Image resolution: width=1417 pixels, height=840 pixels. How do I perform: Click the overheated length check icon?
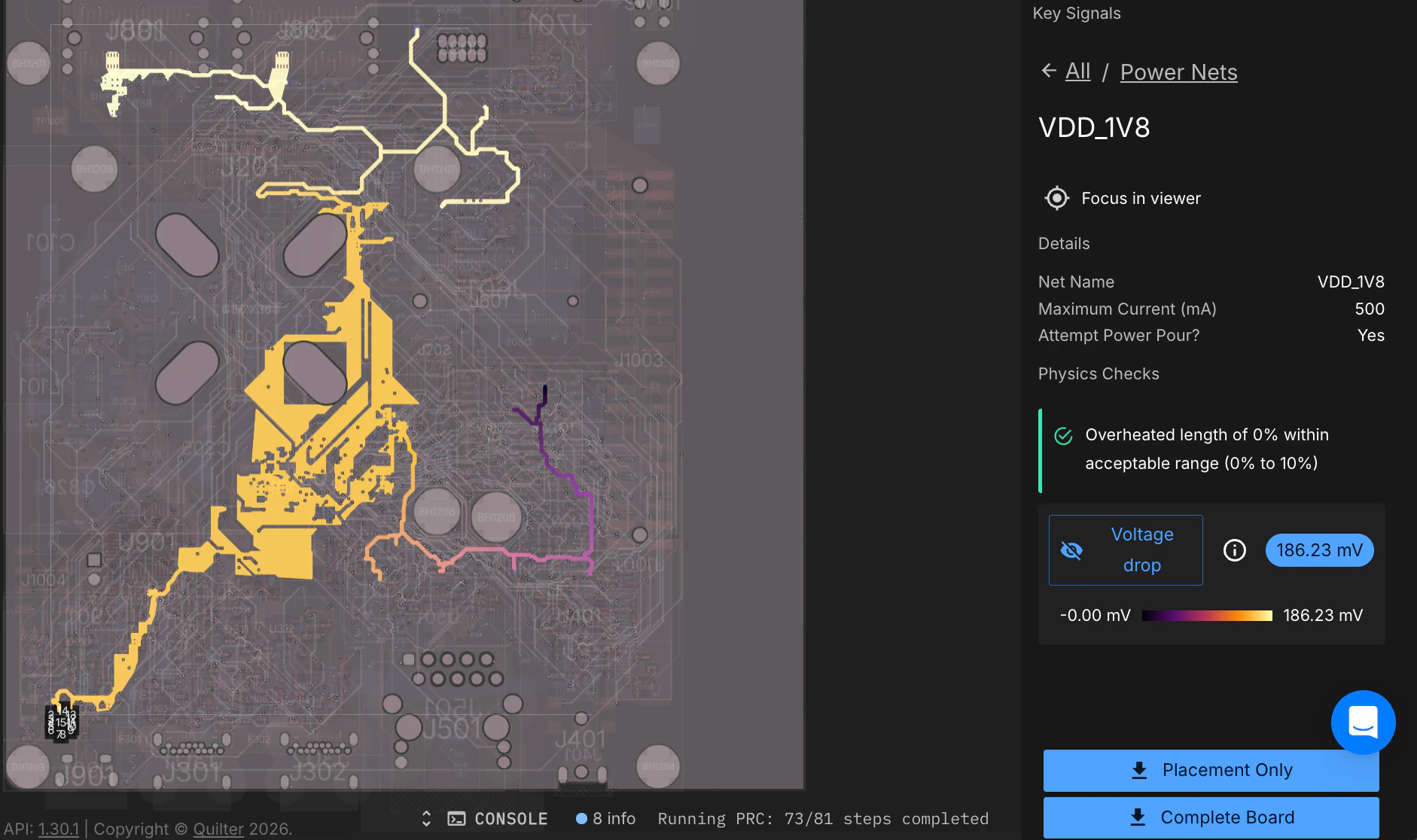coord(1063,436)
